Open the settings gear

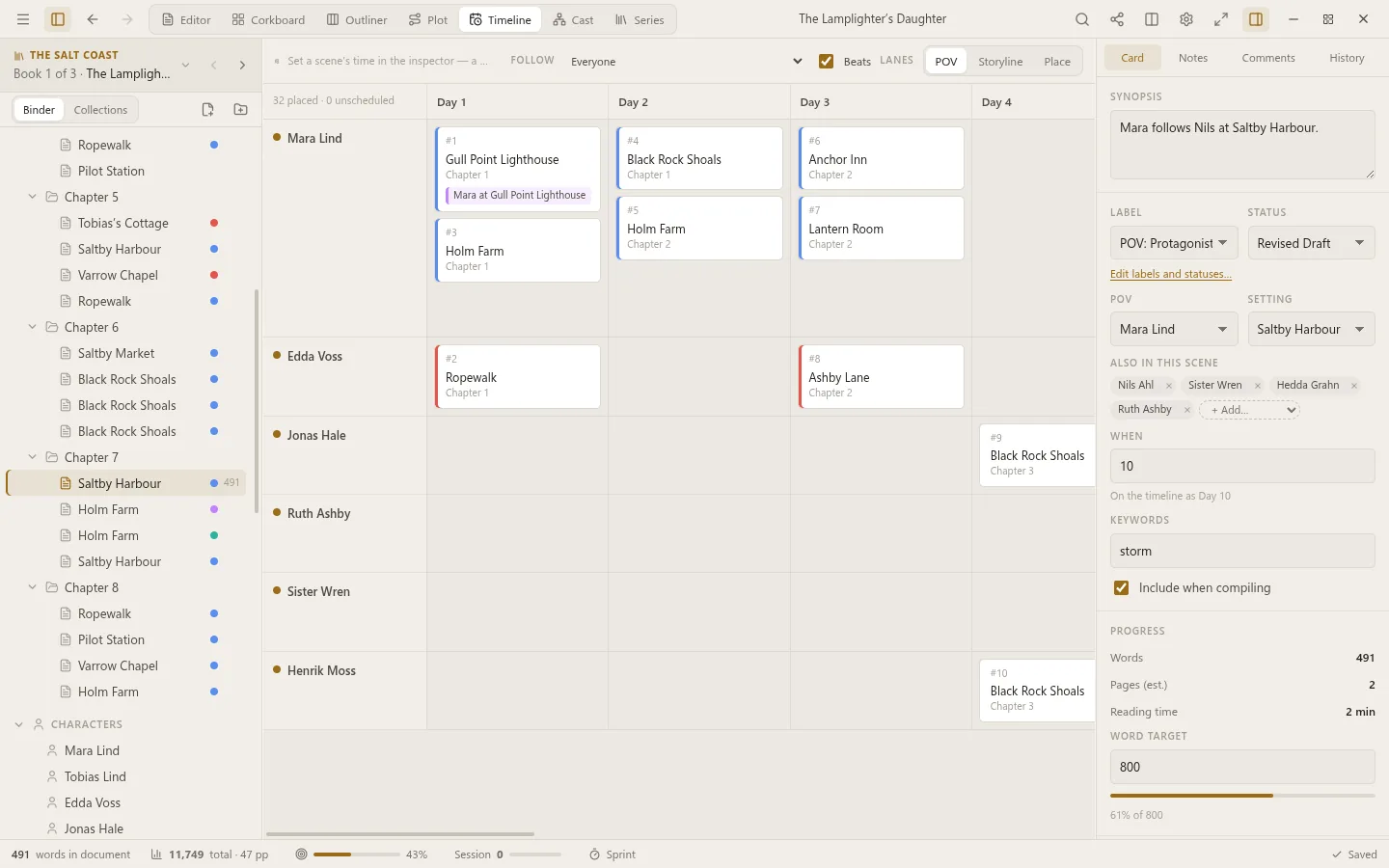pyautogui.click(x=1186, y=19)
